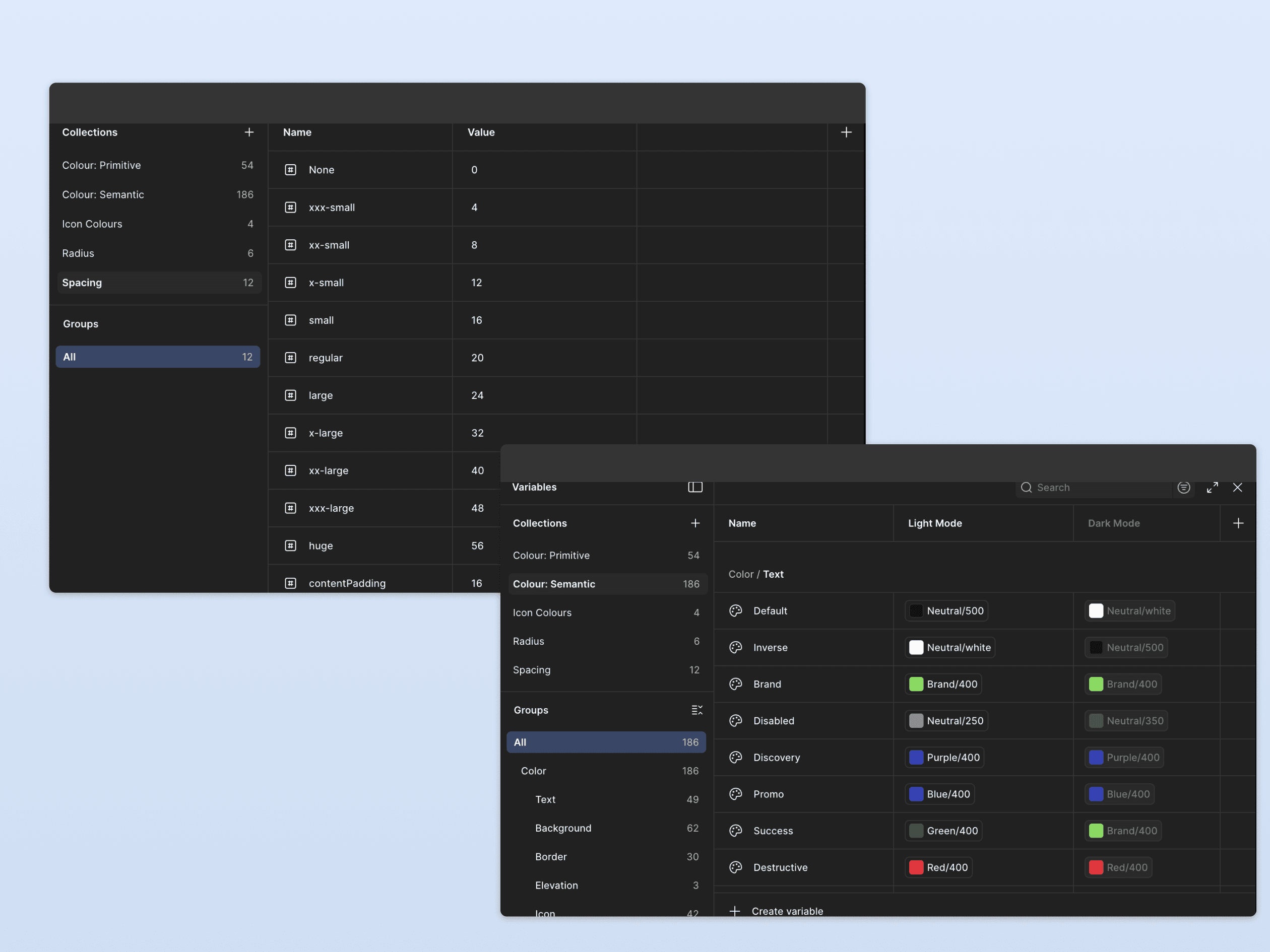Expand the variables window with arrows icon
Viewport: 1270px width, 952px height.
coord(1212,487)
